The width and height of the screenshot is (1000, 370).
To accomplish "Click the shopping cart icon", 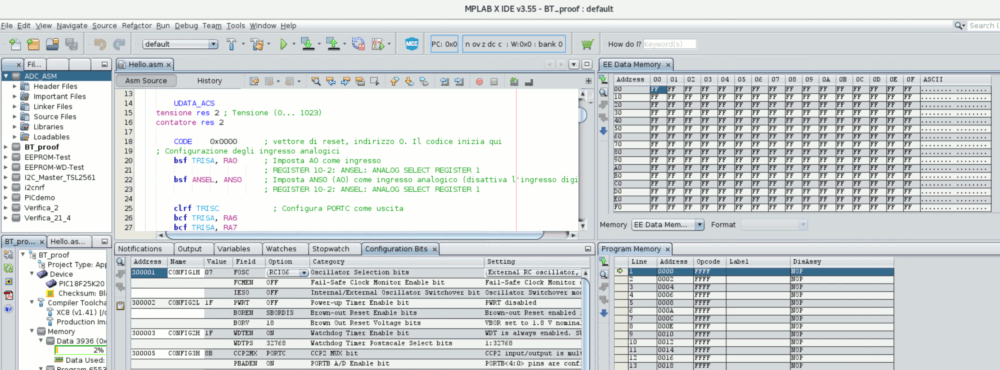I will (587, 44).
